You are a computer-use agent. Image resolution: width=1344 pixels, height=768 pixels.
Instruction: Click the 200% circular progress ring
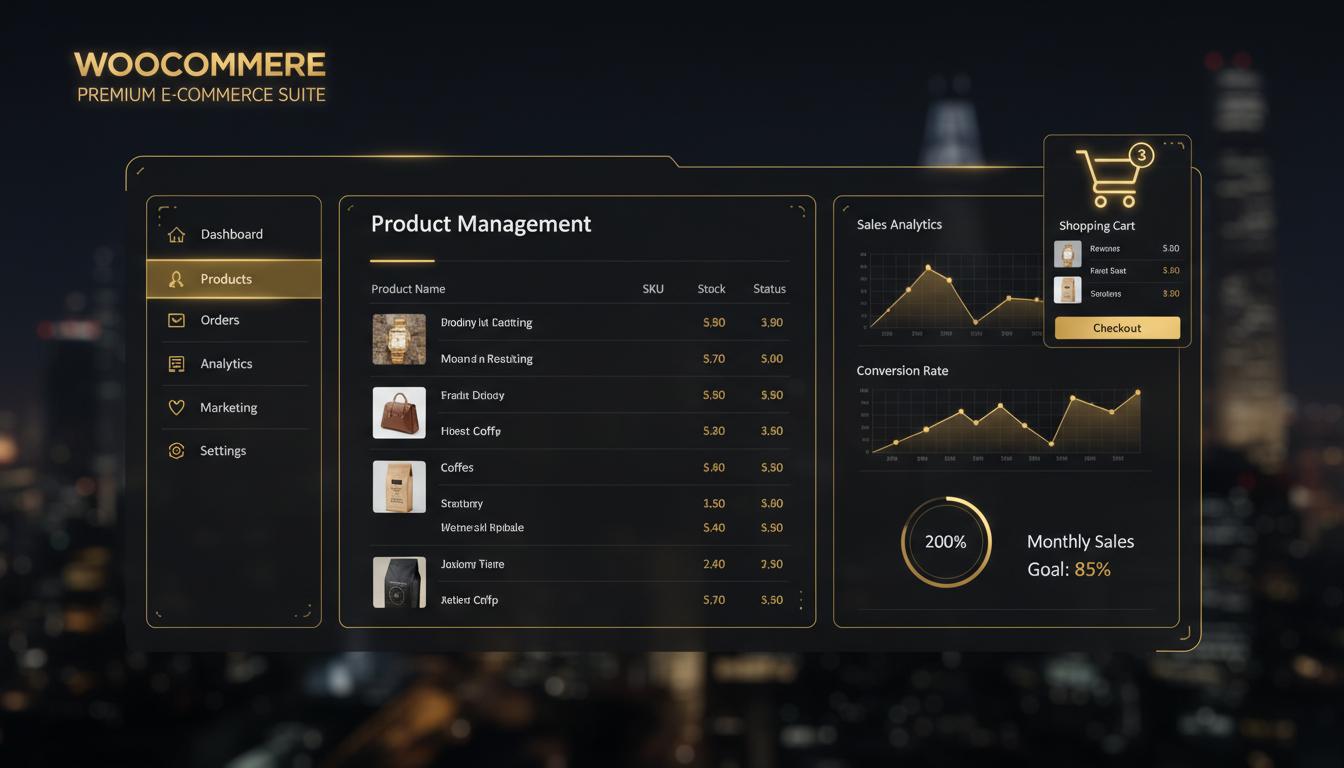point(946,542)
